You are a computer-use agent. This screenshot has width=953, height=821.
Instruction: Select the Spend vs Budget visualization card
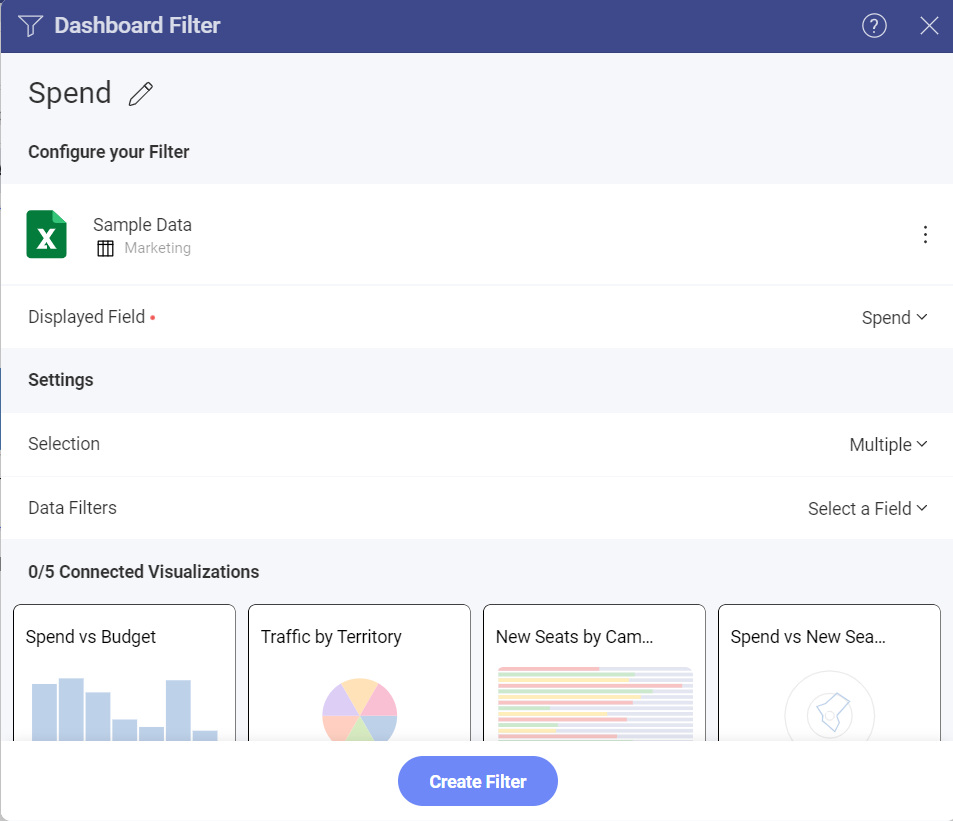tap(125, 673)
